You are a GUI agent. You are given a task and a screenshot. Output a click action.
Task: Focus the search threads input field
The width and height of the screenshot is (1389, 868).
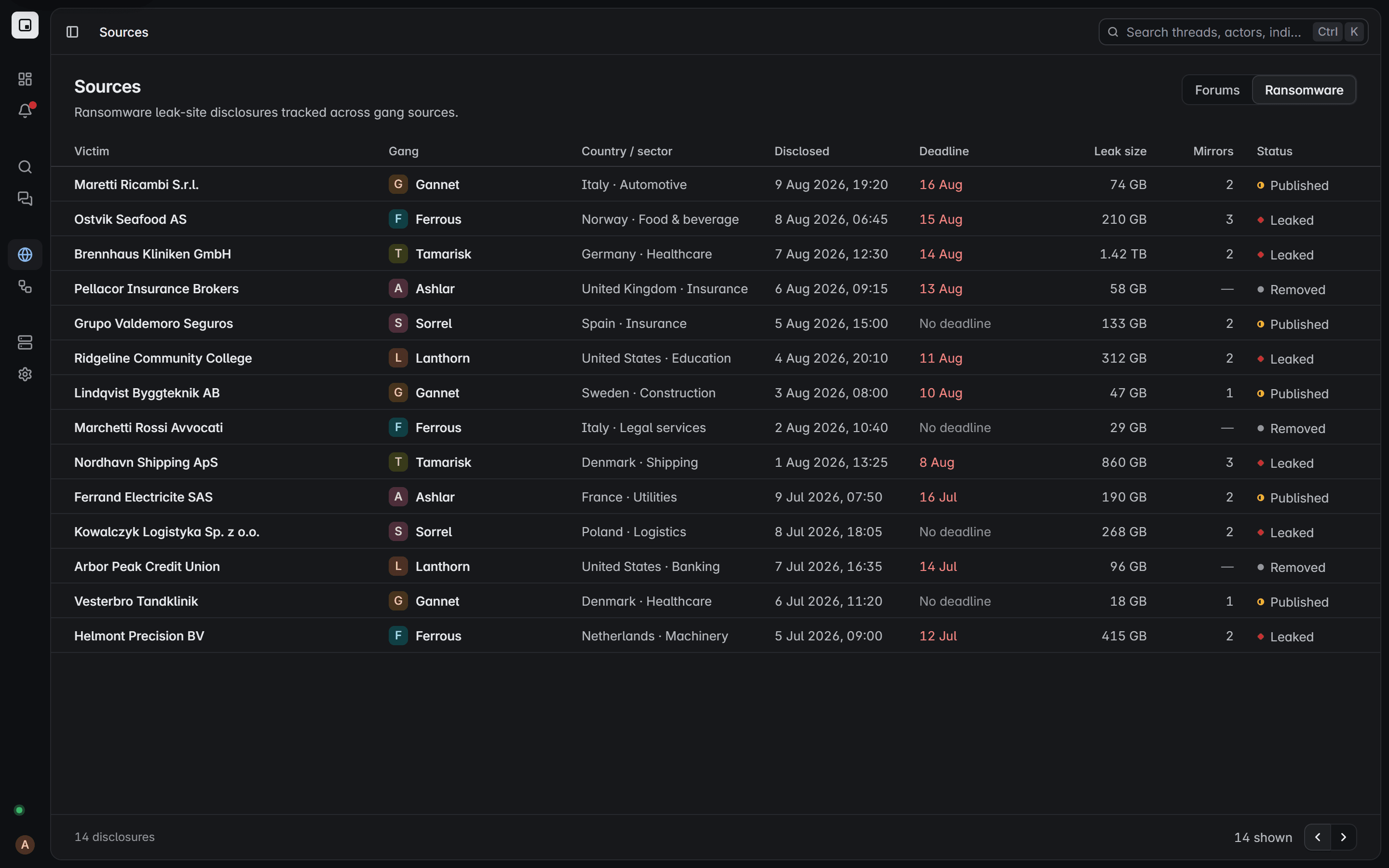point(1233,32)
